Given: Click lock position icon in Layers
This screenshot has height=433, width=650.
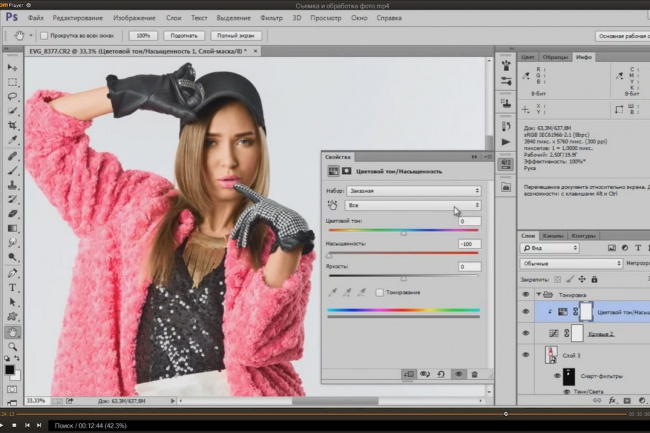Looking at the screenshot, I should (582, 279).
